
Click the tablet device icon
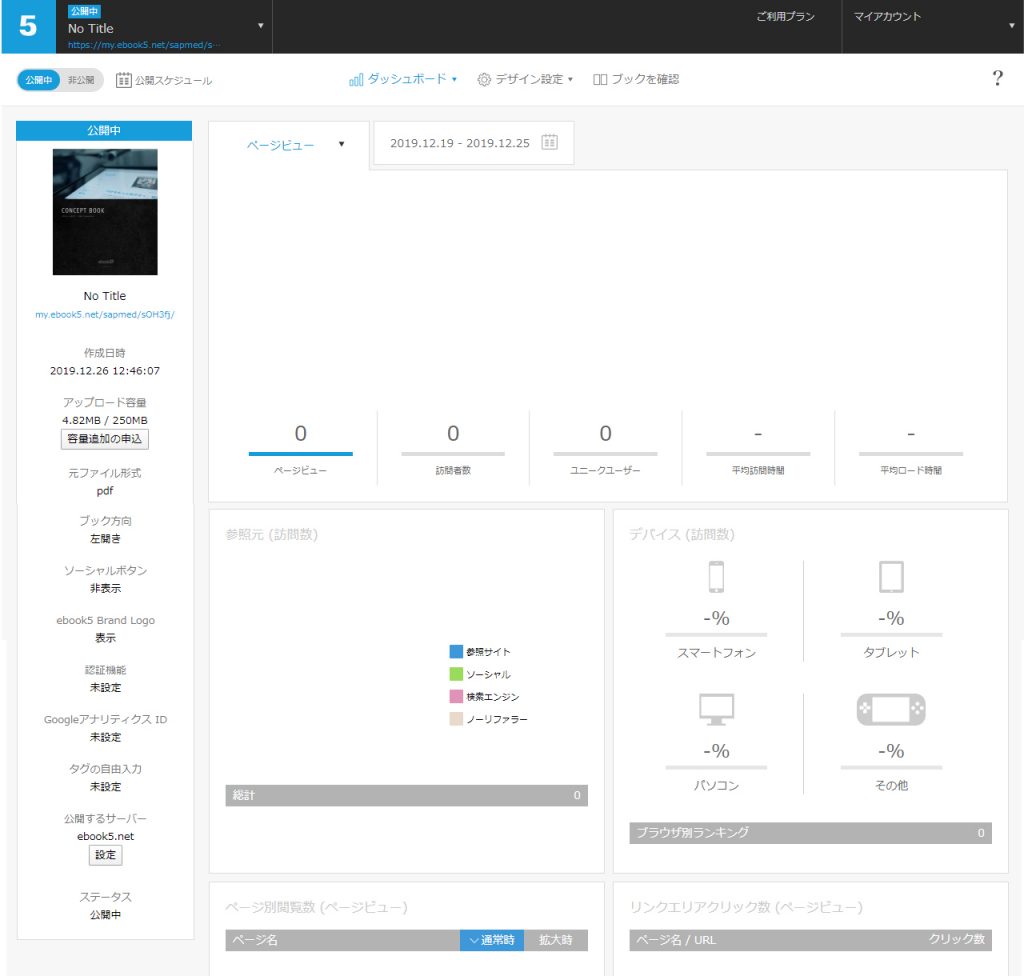pos(891,577)
